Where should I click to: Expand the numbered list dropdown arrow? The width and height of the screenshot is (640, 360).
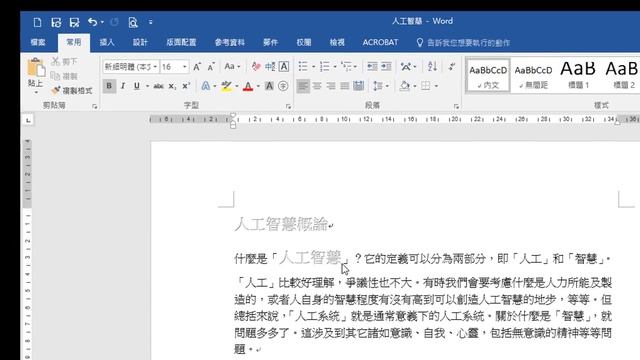pos(335,67)
